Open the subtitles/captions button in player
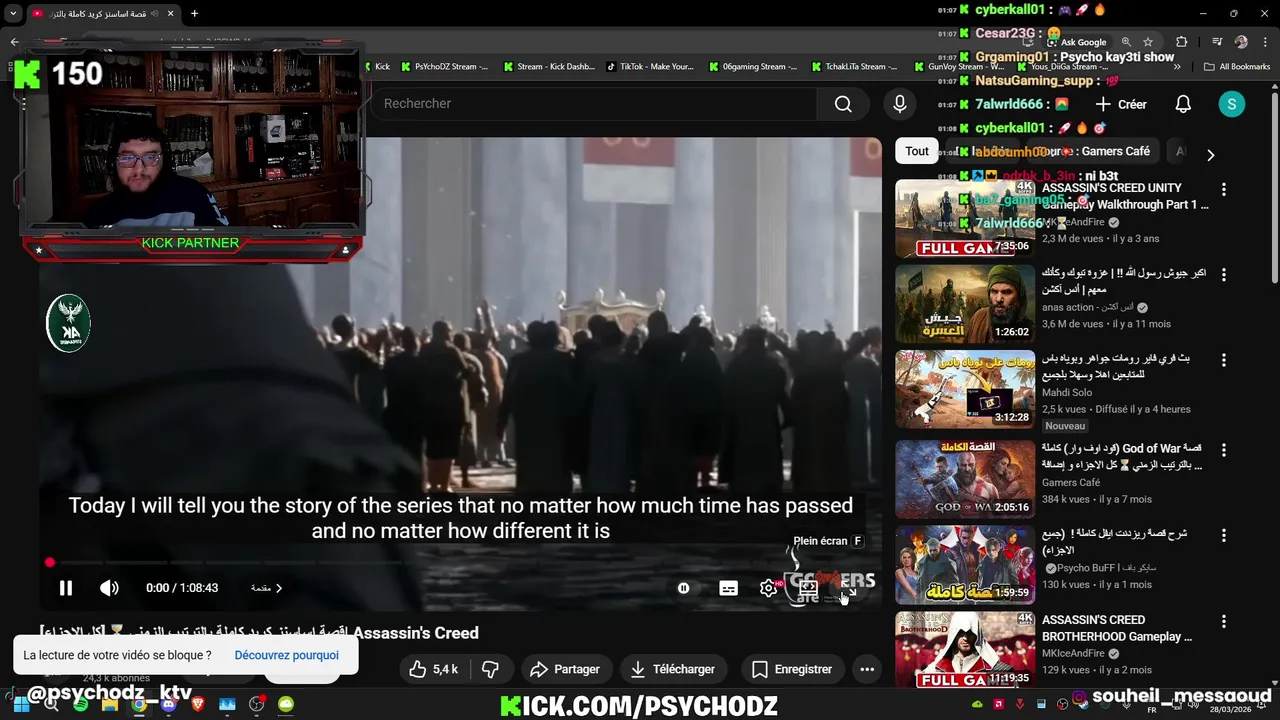 [x=729, y=588]
